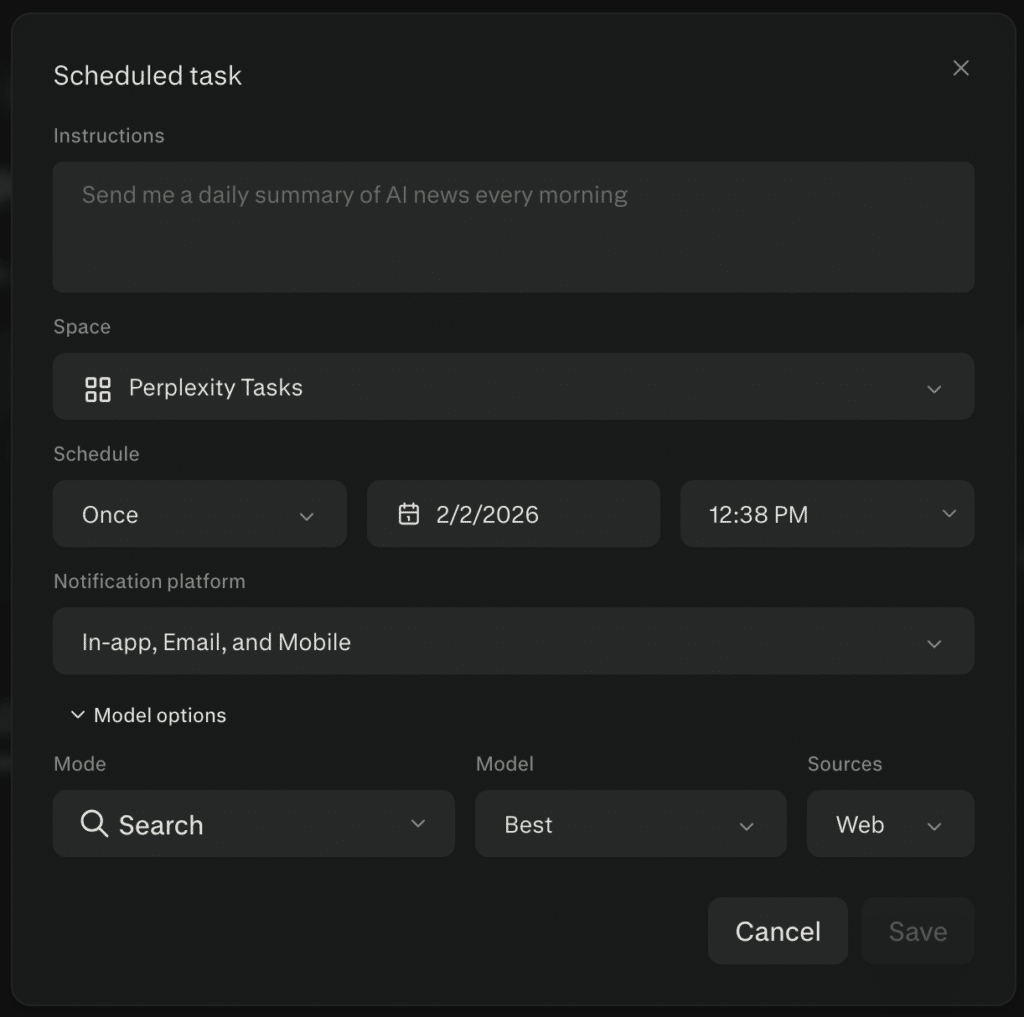Click the chevron on the Sources selector

click(936, 824)
